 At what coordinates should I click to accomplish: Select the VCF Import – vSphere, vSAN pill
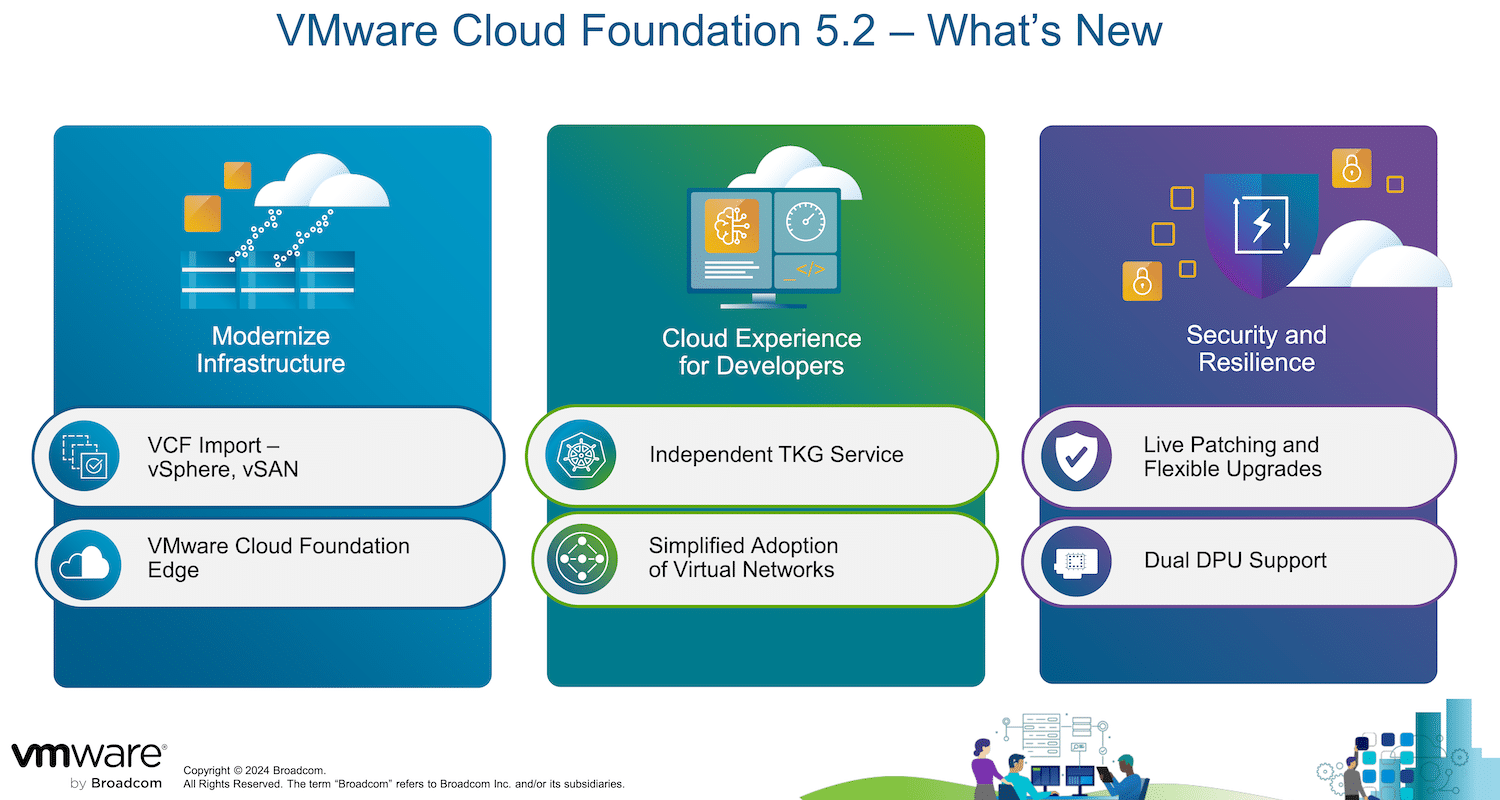[270, 456]
